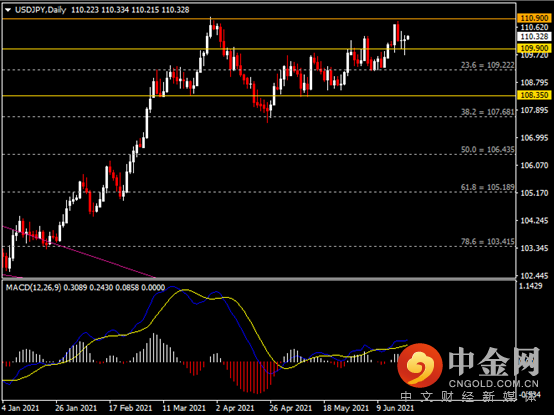Screen dimensions: 554x415
Task: Select the 38.2 = 107.681 Fibonacci label
Action: pos(488,112)
